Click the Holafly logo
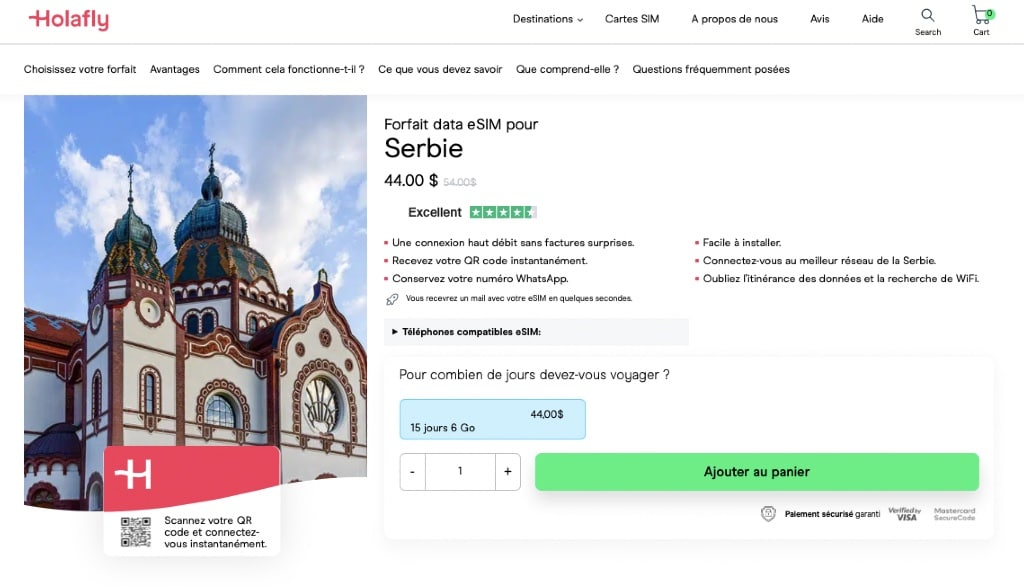This screenshot has height=586, width=1024. click(x=67, y=20)
